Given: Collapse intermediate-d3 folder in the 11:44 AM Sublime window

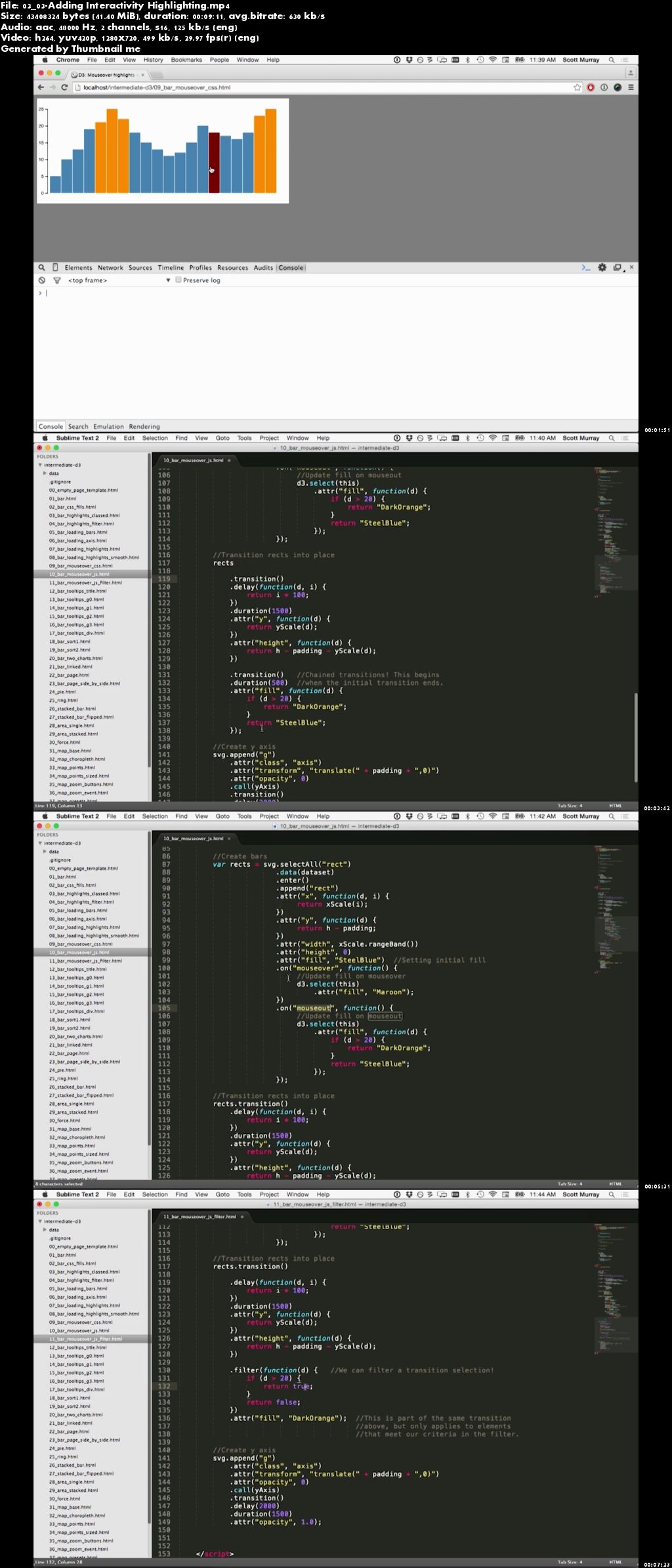Looking at the screenshot, I should pos(40,1221).
